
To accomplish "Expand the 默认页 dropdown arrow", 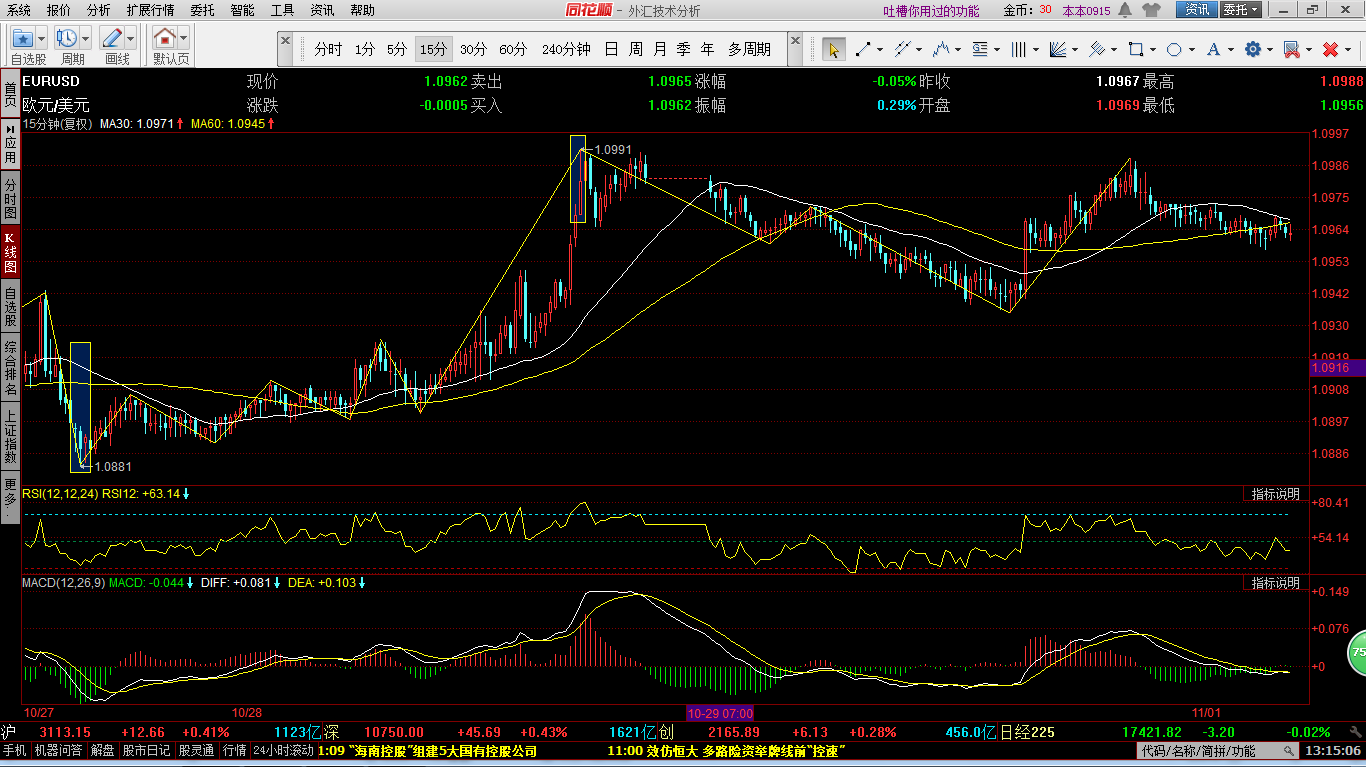I will 184,39.
